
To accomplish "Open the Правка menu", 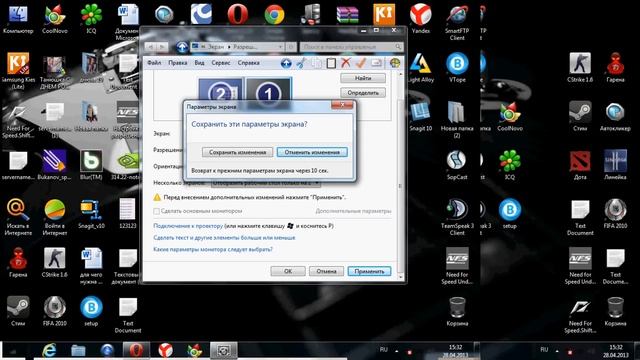I will coord(178,63).
